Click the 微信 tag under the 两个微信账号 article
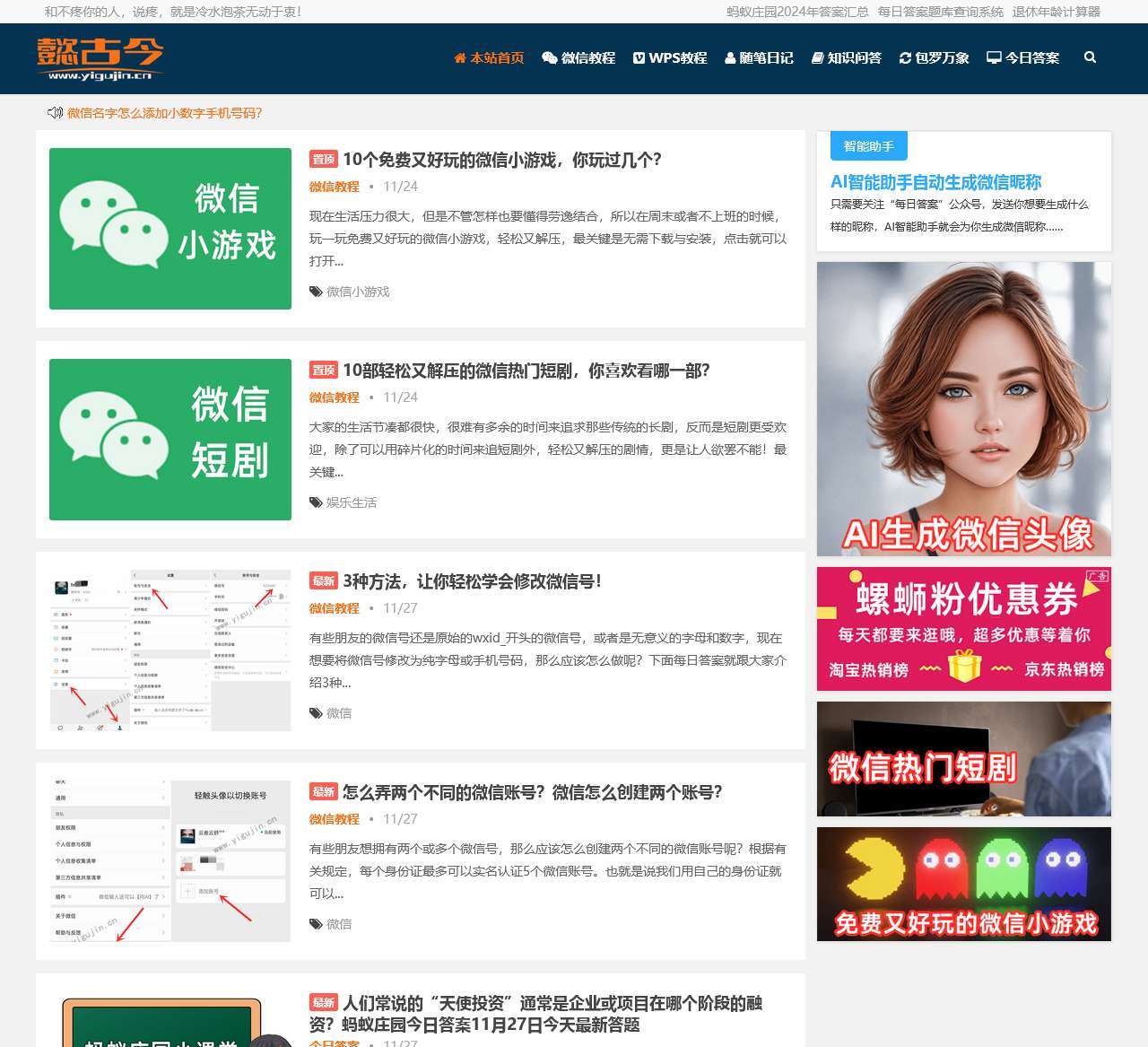The image size is (1148, 1047). pyautogui.click(x=339, y=924)
